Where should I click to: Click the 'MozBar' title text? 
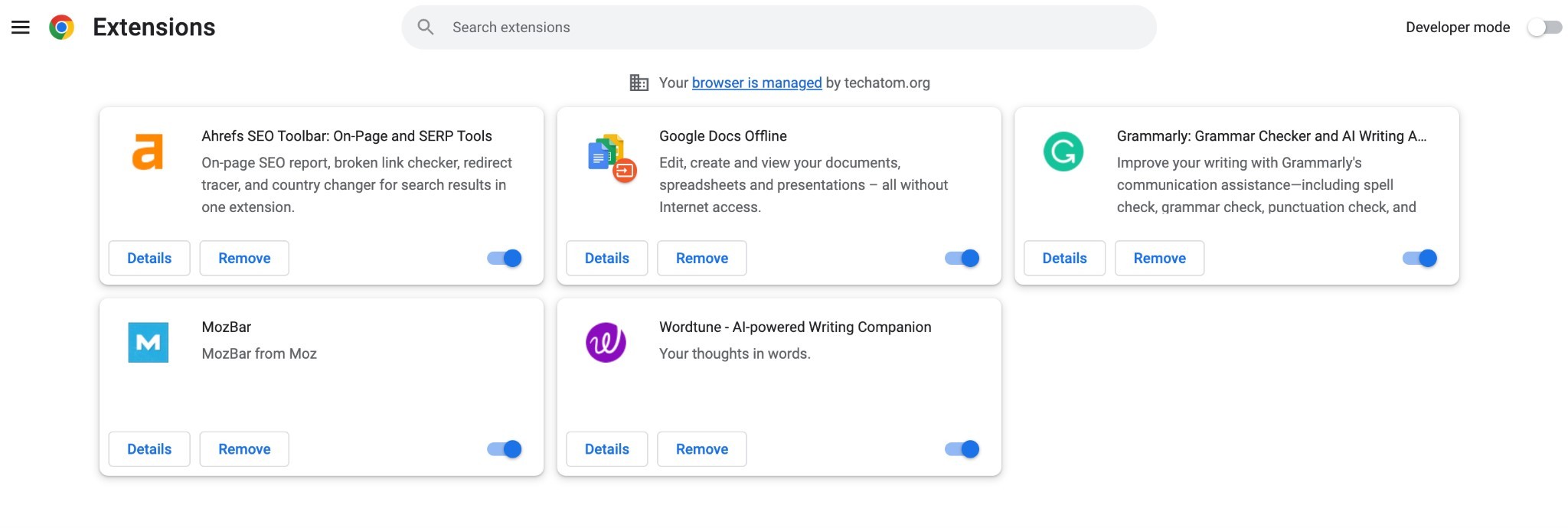(227, 328)
